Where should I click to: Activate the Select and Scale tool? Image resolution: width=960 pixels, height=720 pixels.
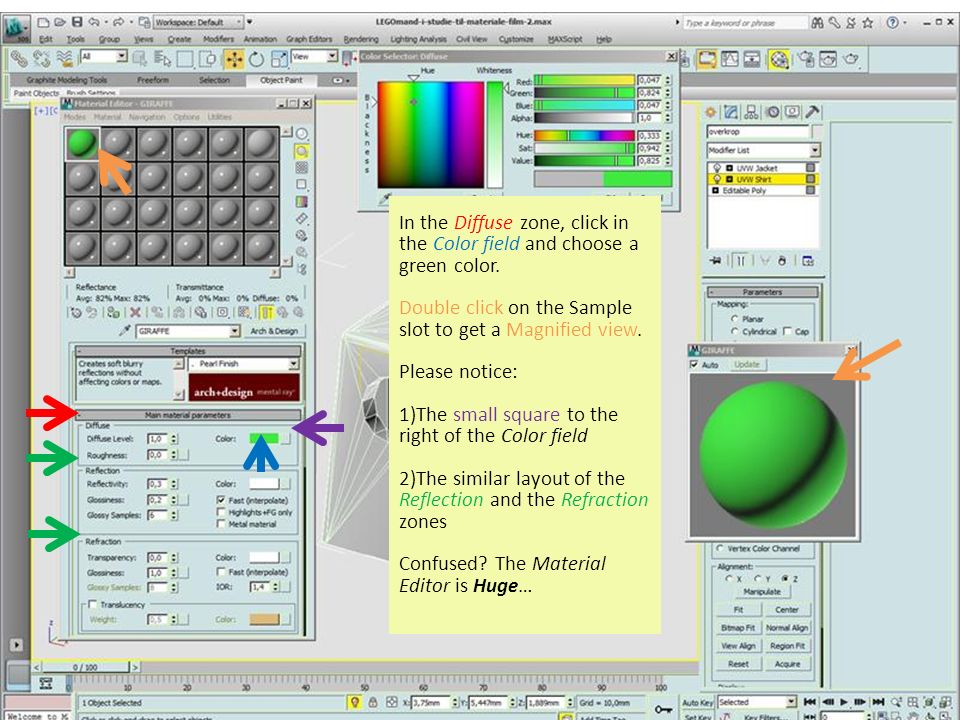pos(279,59)
